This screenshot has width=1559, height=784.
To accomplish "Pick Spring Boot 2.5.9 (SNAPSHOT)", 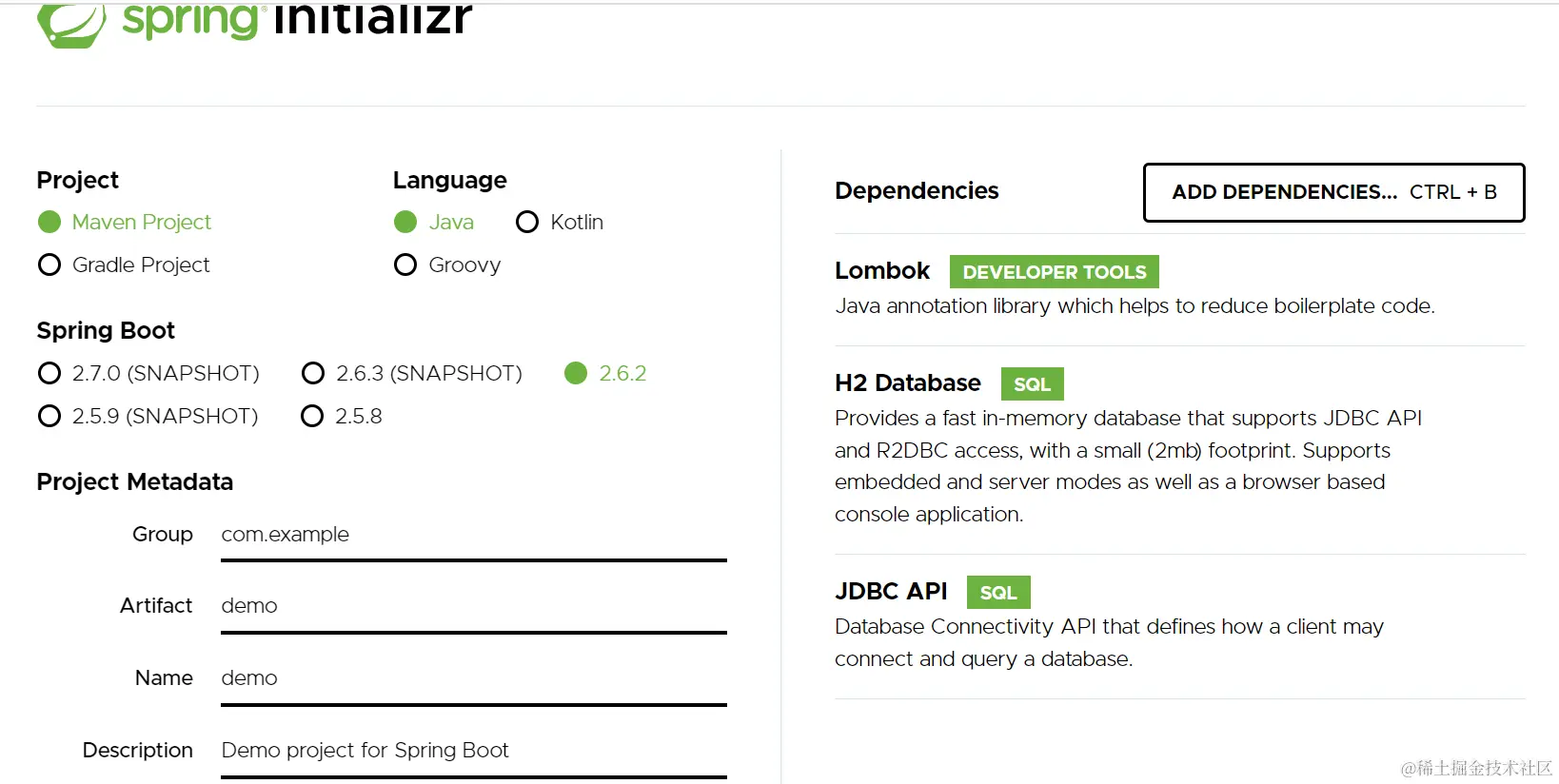I will pyautogui.click(x=49, y=416).
